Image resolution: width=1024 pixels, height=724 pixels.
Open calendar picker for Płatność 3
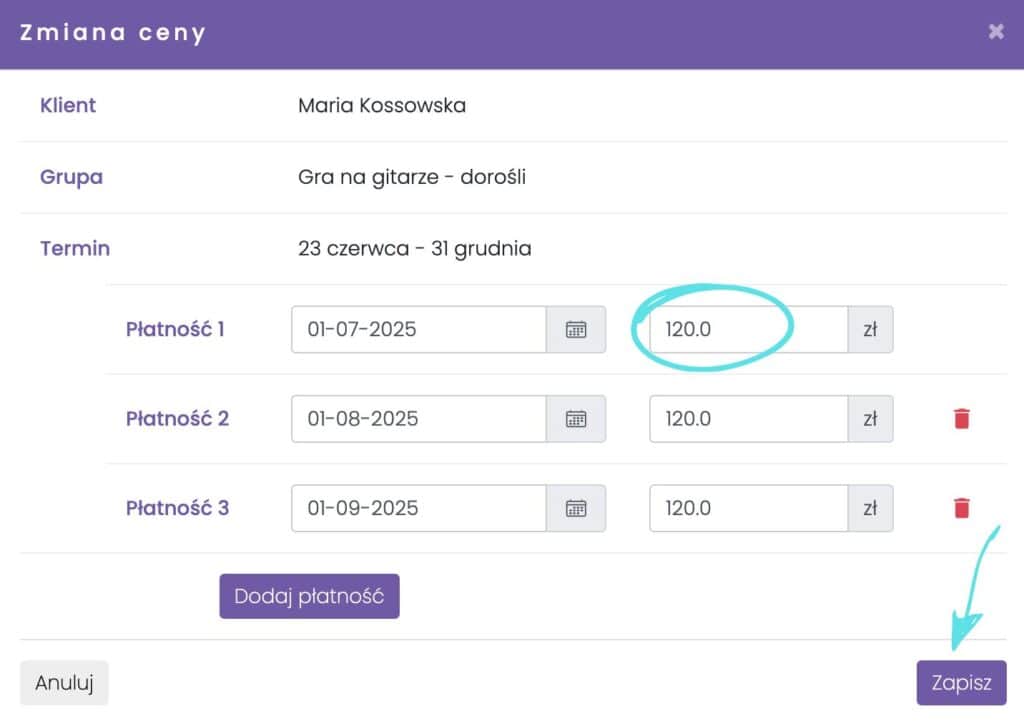point(576,509)
